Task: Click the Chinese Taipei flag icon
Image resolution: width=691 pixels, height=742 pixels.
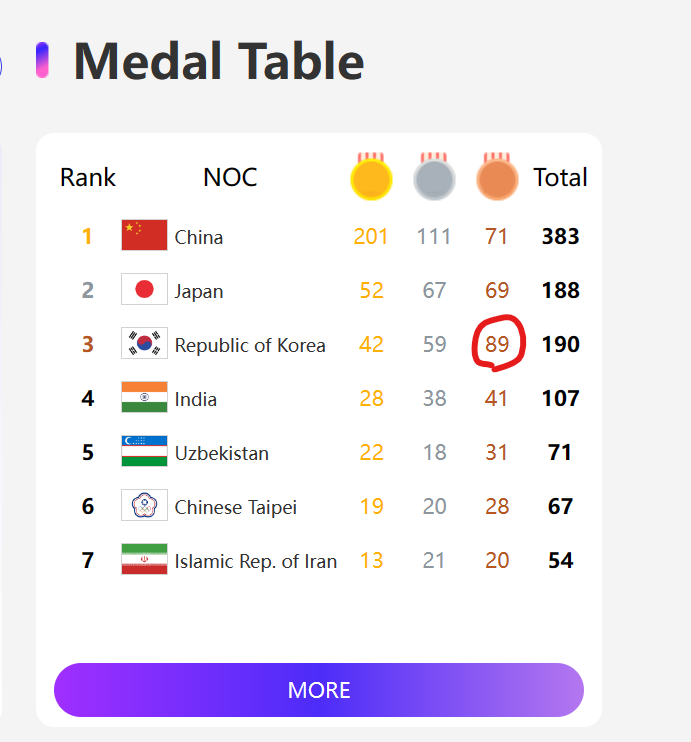Action: point(144,506)
